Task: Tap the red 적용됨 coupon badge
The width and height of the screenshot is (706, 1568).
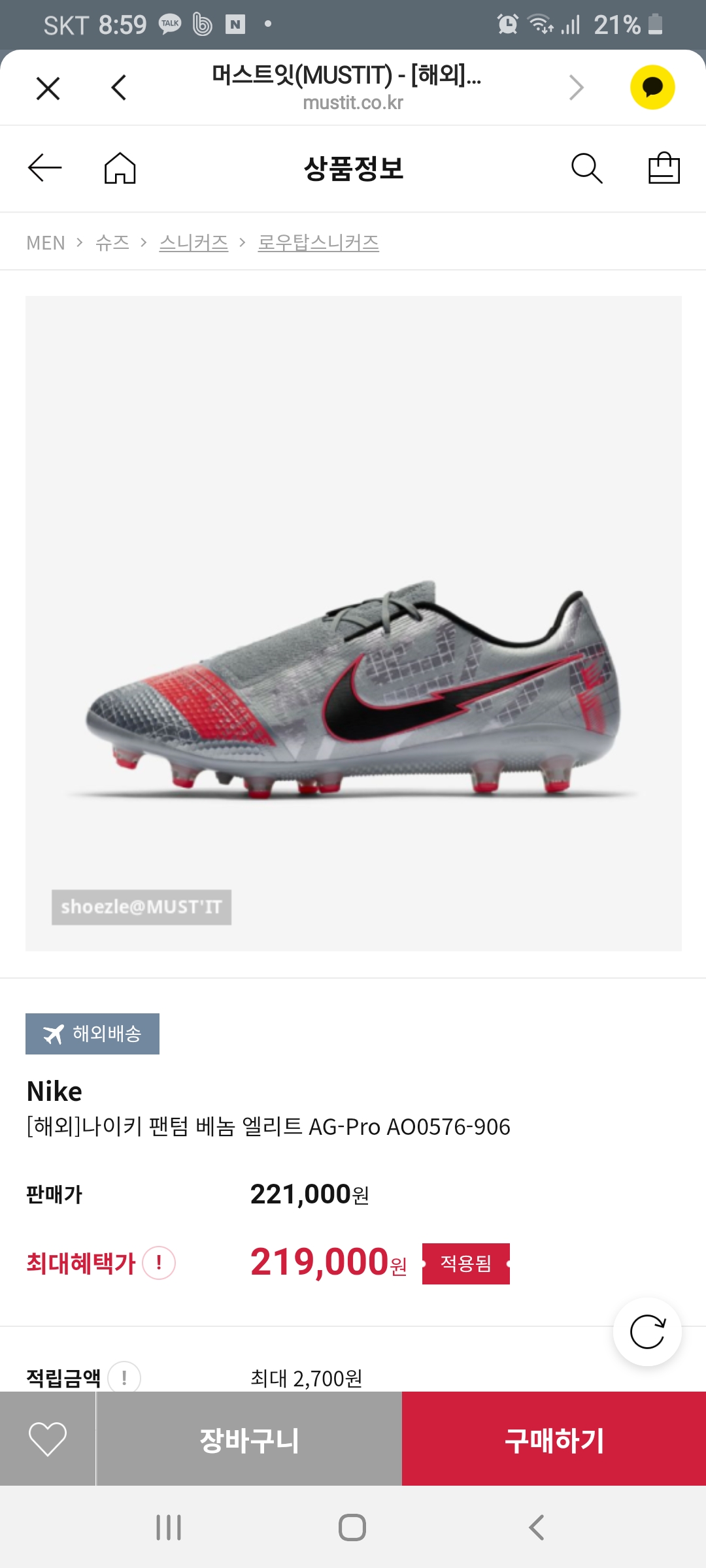Action: [x=466, y=1264]
